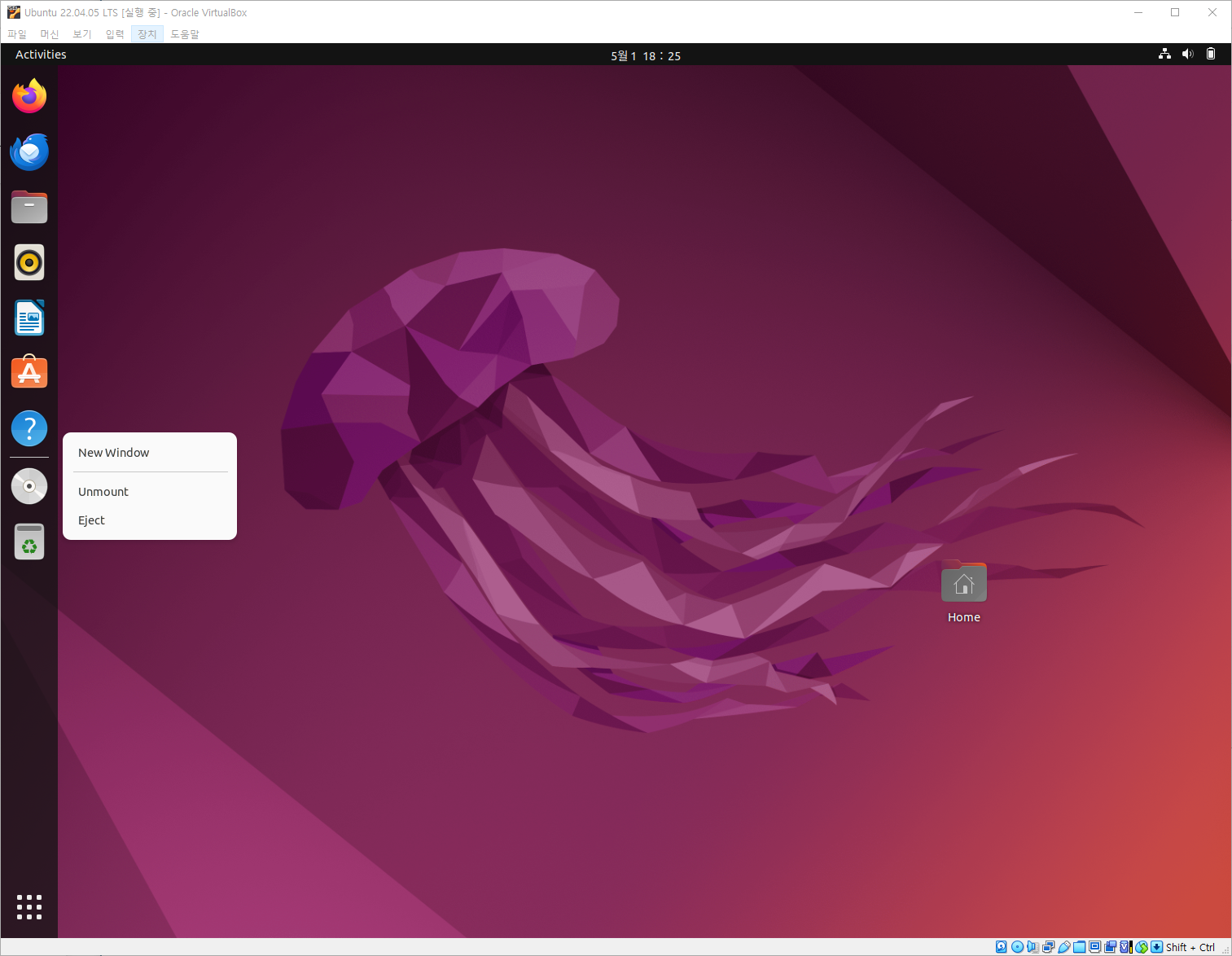1232x956 pixels.
Task: Open the 도움말 menu in VirtualBox
Action: click(185, 34)
